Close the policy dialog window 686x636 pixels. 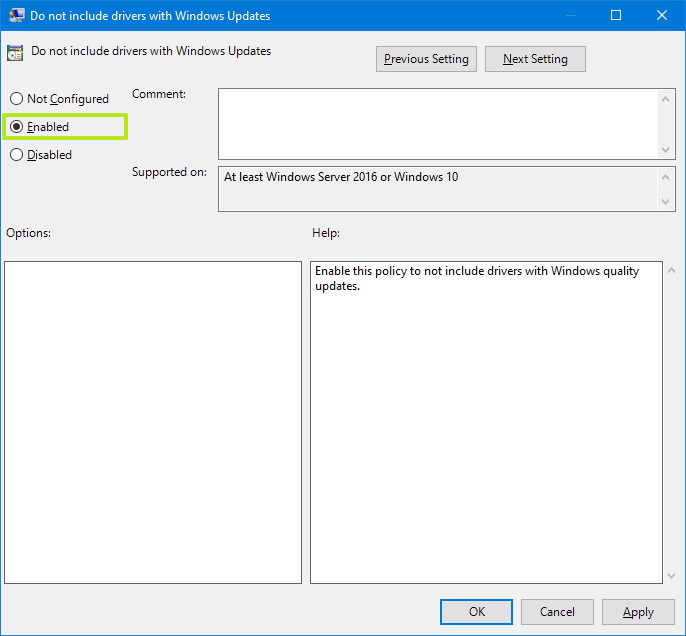click(662, 15)
